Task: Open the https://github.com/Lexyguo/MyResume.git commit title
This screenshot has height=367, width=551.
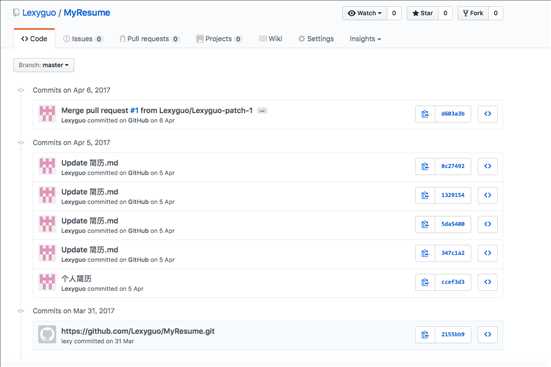Action: [138, 331]
